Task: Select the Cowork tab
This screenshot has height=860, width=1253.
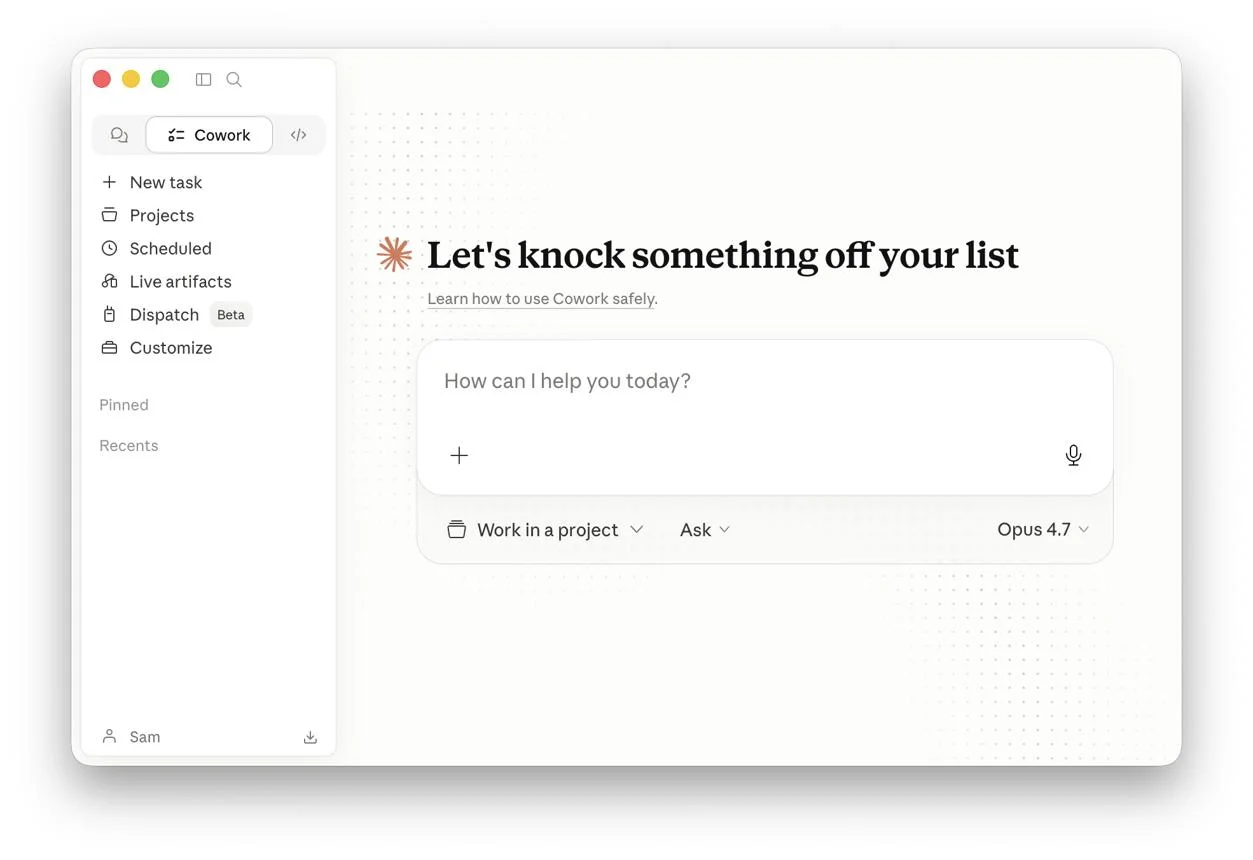Action: [x=209, y=135]
